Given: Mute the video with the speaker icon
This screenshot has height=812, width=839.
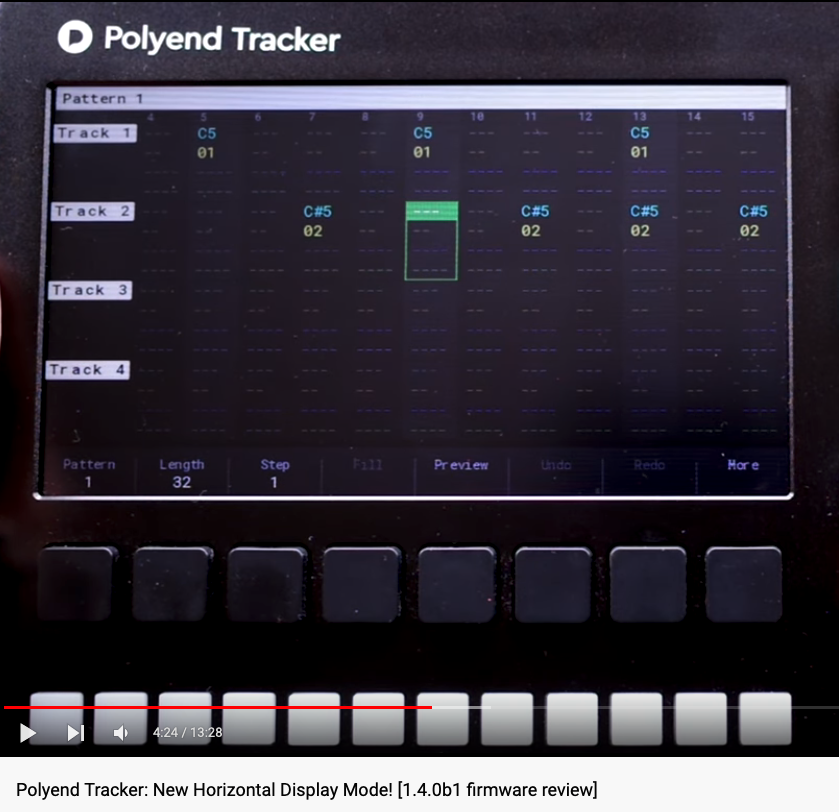Looking at the screenshot, I should (121, 732).
